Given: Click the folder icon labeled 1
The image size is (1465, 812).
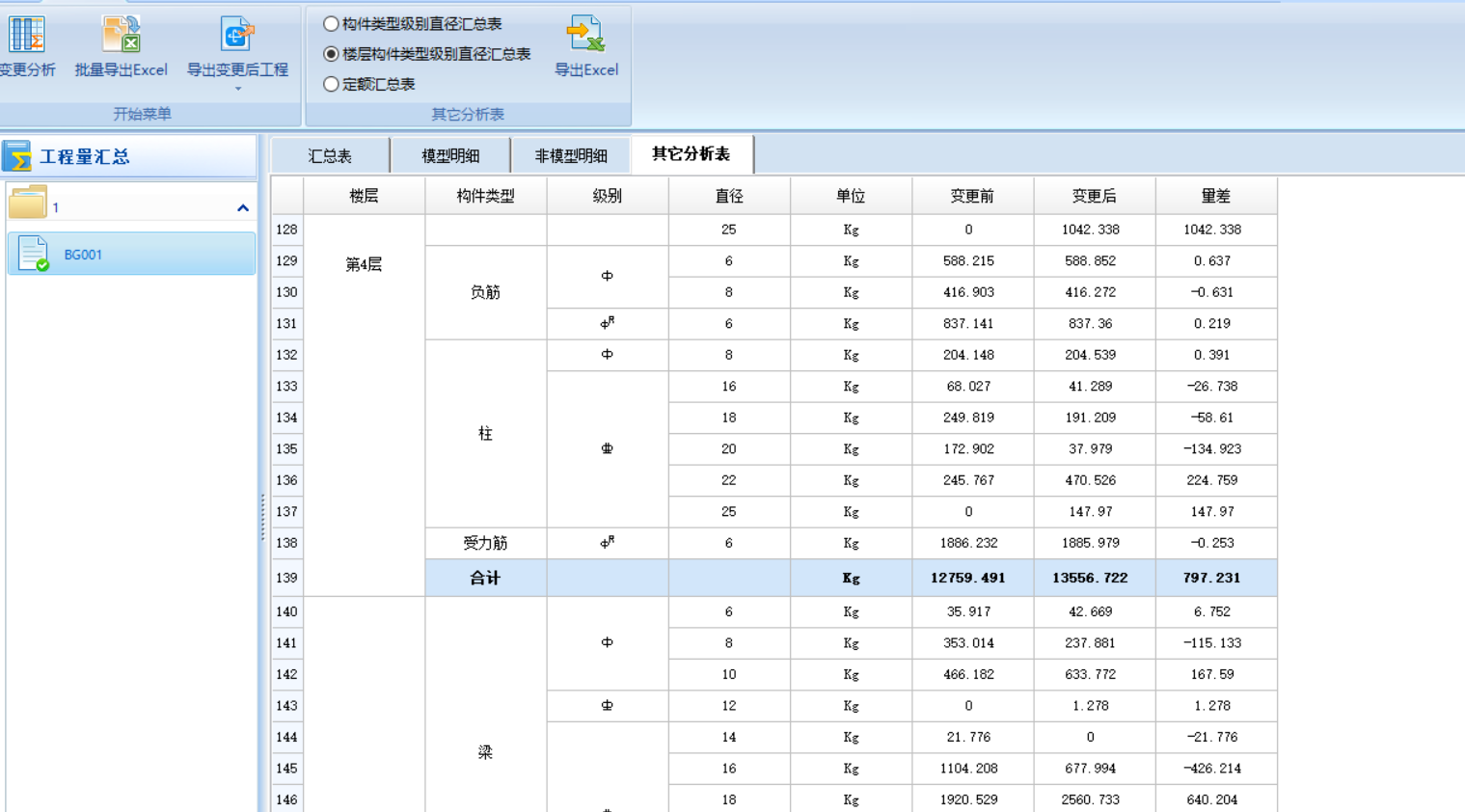Looking at the screenshot, I should coord(28,203).
